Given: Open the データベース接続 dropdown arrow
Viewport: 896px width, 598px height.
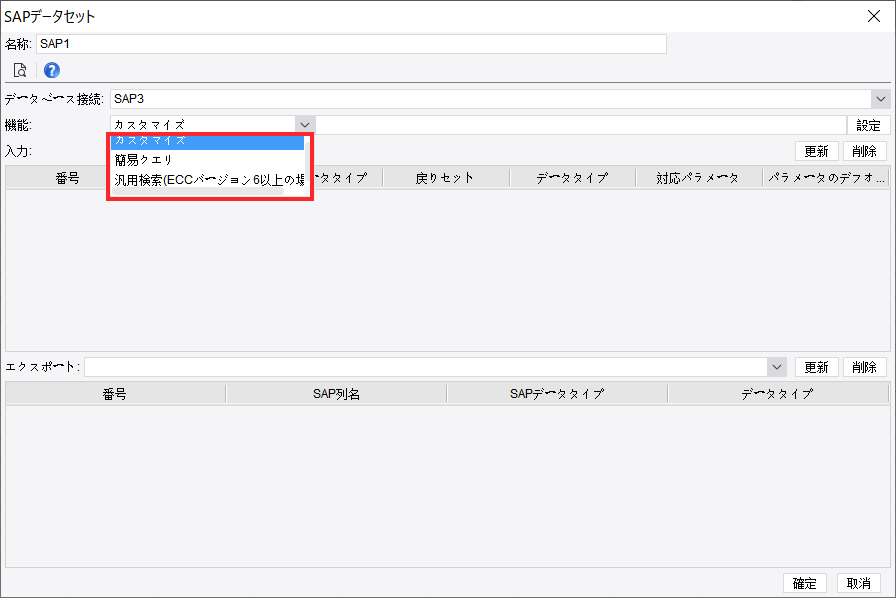Looking at the screenshot, I should click(881, 99).
